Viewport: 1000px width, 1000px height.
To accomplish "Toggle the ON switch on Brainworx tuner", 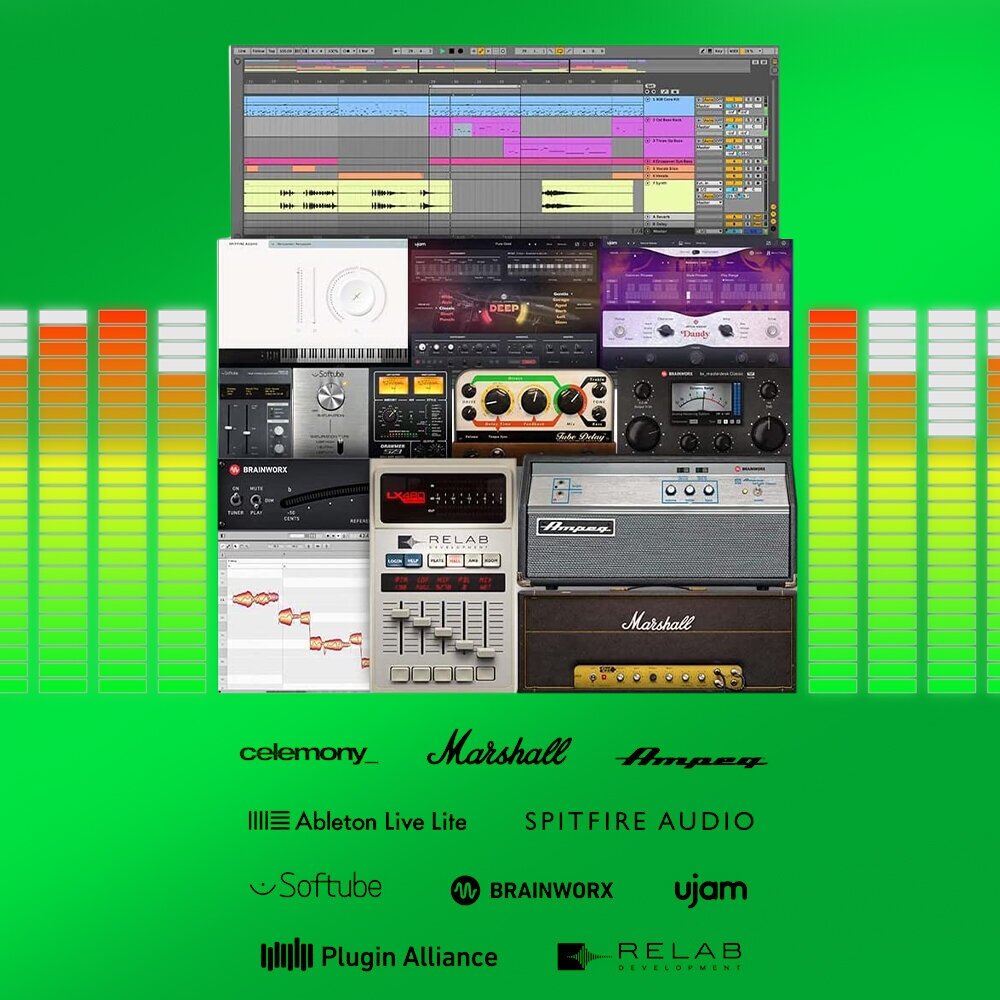I will (x=235, y=499).
